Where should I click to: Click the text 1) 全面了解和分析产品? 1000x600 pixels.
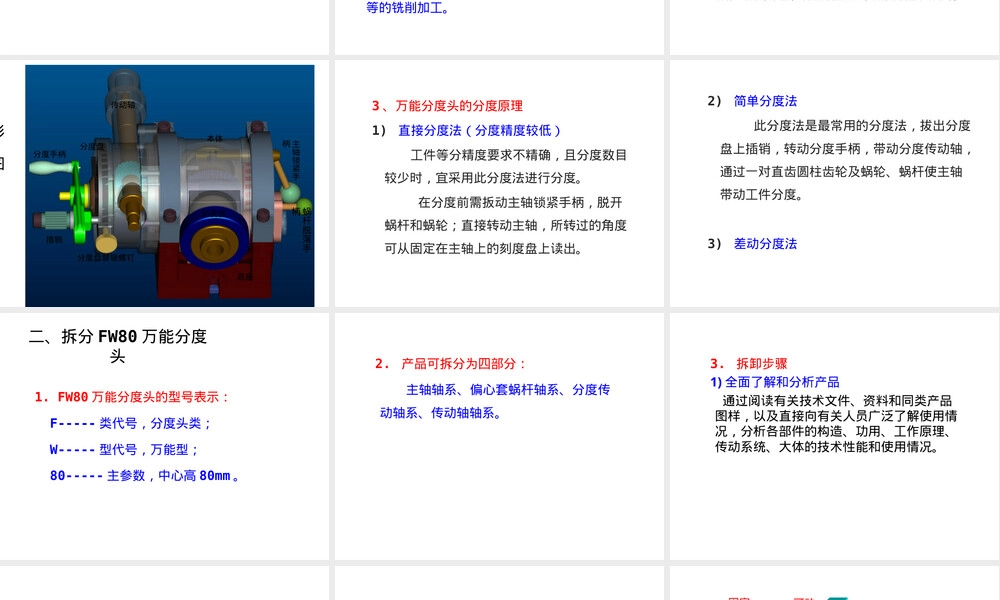775,382
